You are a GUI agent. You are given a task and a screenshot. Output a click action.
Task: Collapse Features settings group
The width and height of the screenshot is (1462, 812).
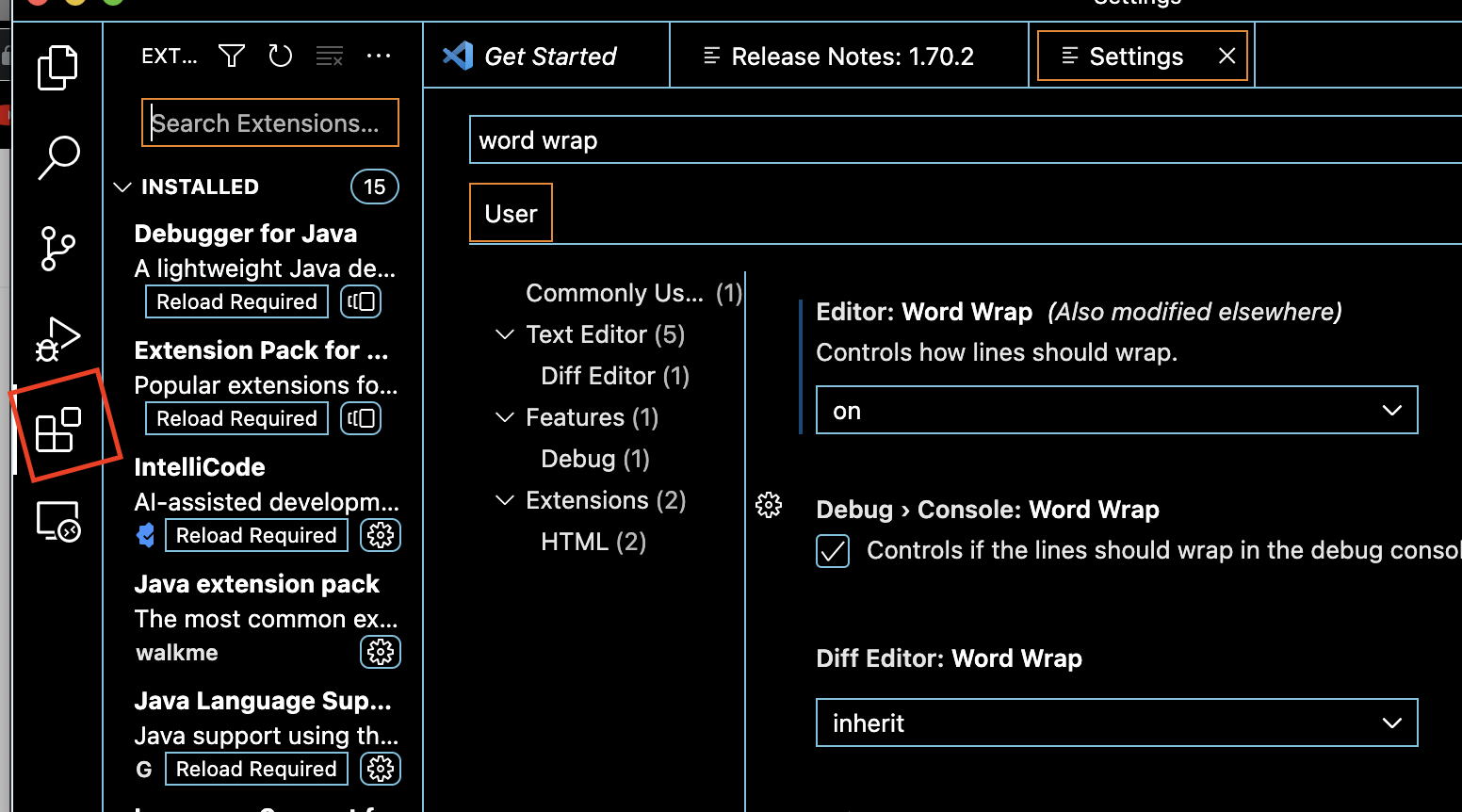tap(505, 417)
